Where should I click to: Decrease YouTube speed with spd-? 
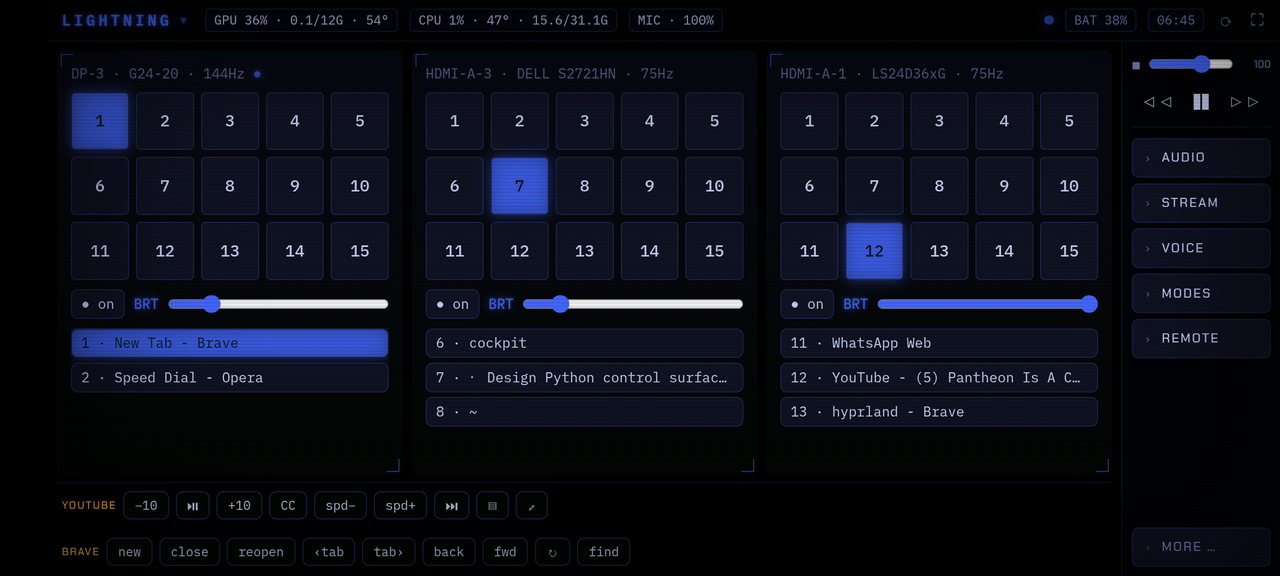coord(340,505)
